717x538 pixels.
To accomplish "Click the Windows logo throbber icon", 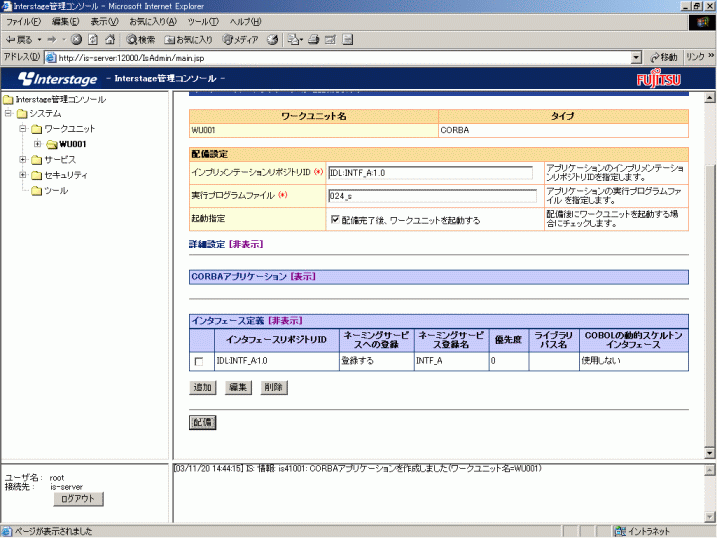I will [701, 22].
